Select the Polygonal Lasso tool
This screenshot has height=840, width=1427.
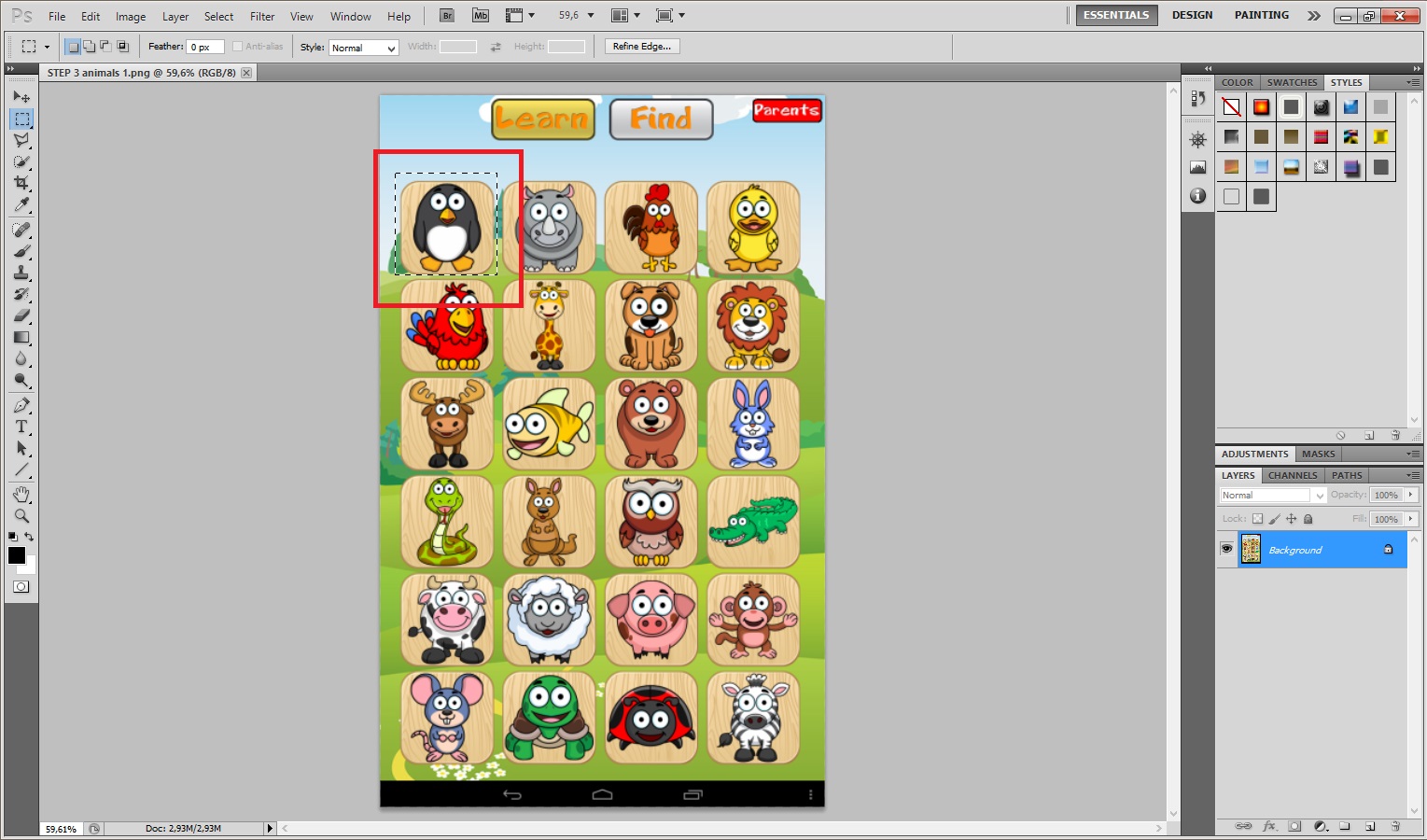point(21,140)
